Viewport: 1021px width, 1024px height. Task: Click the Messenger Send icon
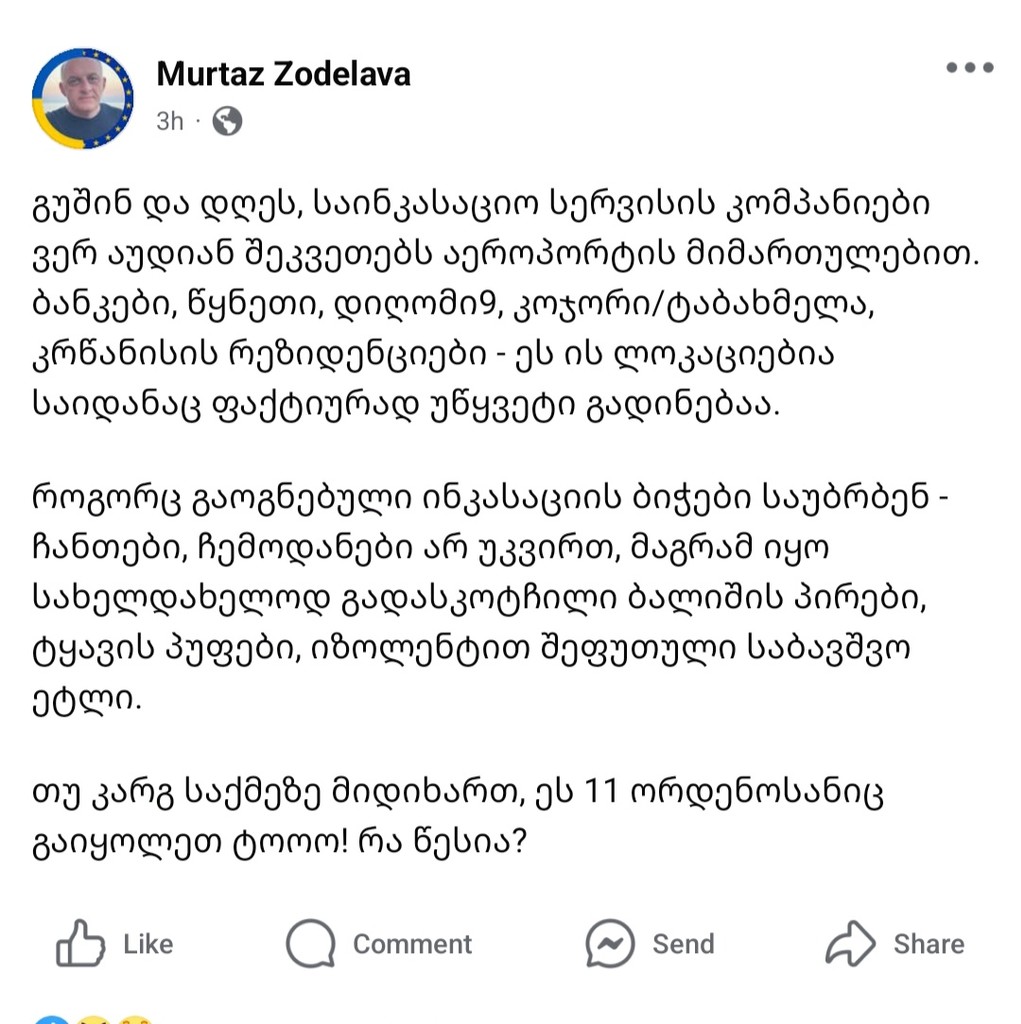pyautogui.click(x=610, y=943)
